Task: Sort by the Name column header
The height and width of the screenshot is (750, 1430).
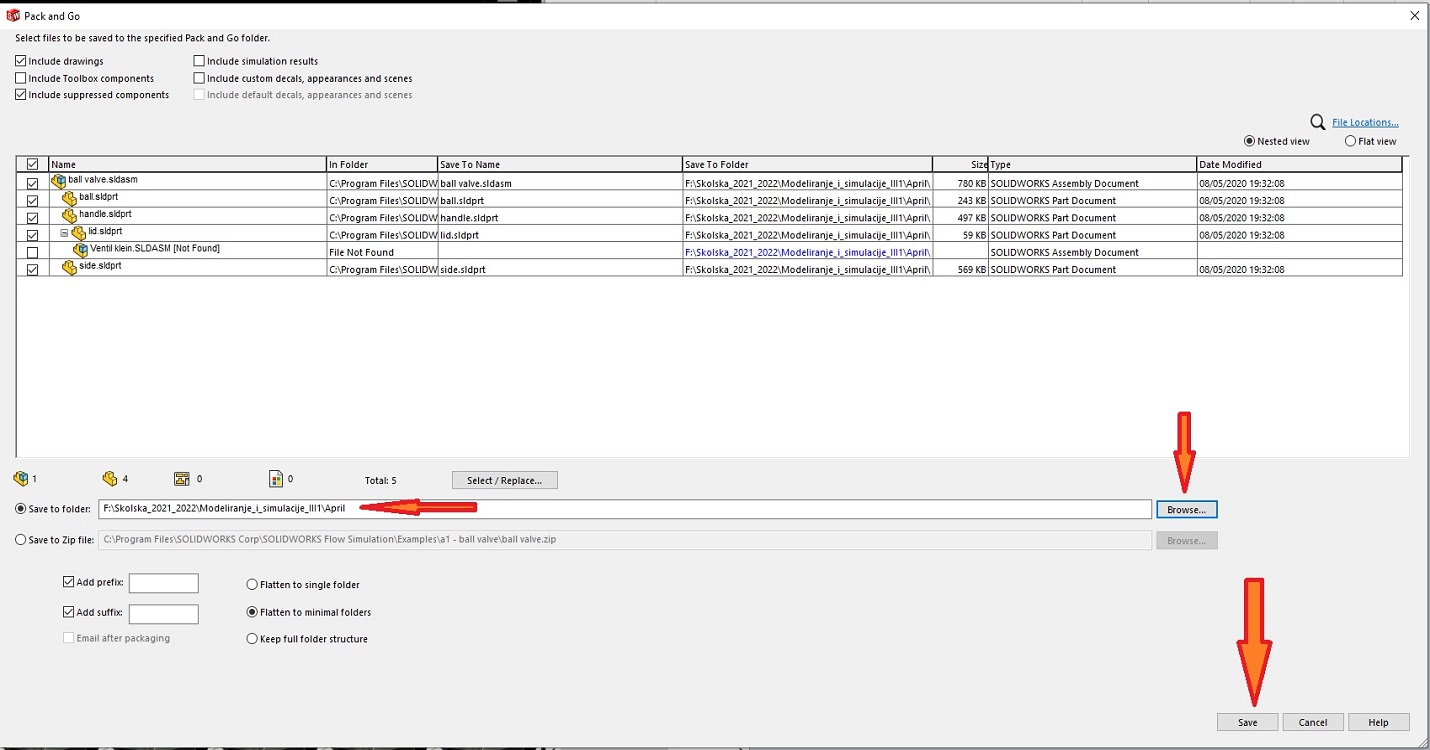Action: coord(188,164)
